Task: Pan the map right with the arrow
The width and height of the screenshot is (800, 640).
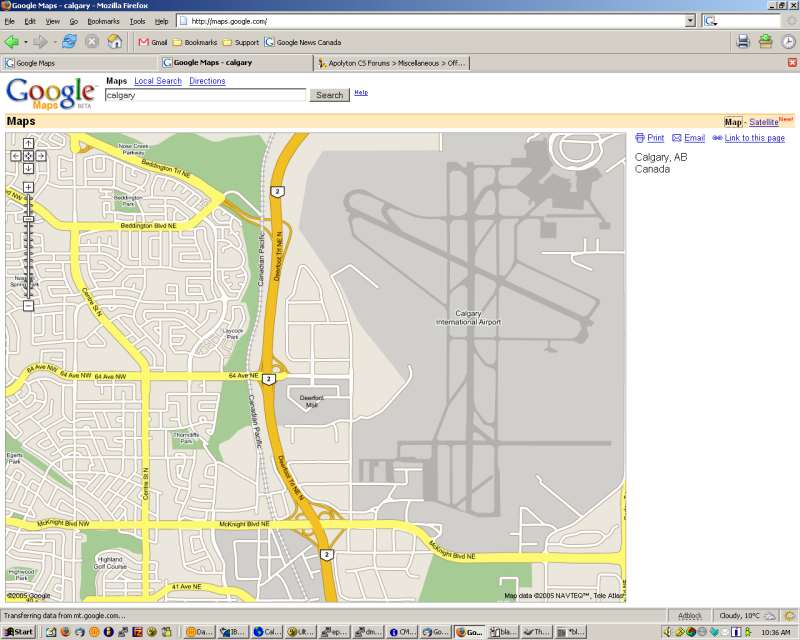Action: point(41,156)
